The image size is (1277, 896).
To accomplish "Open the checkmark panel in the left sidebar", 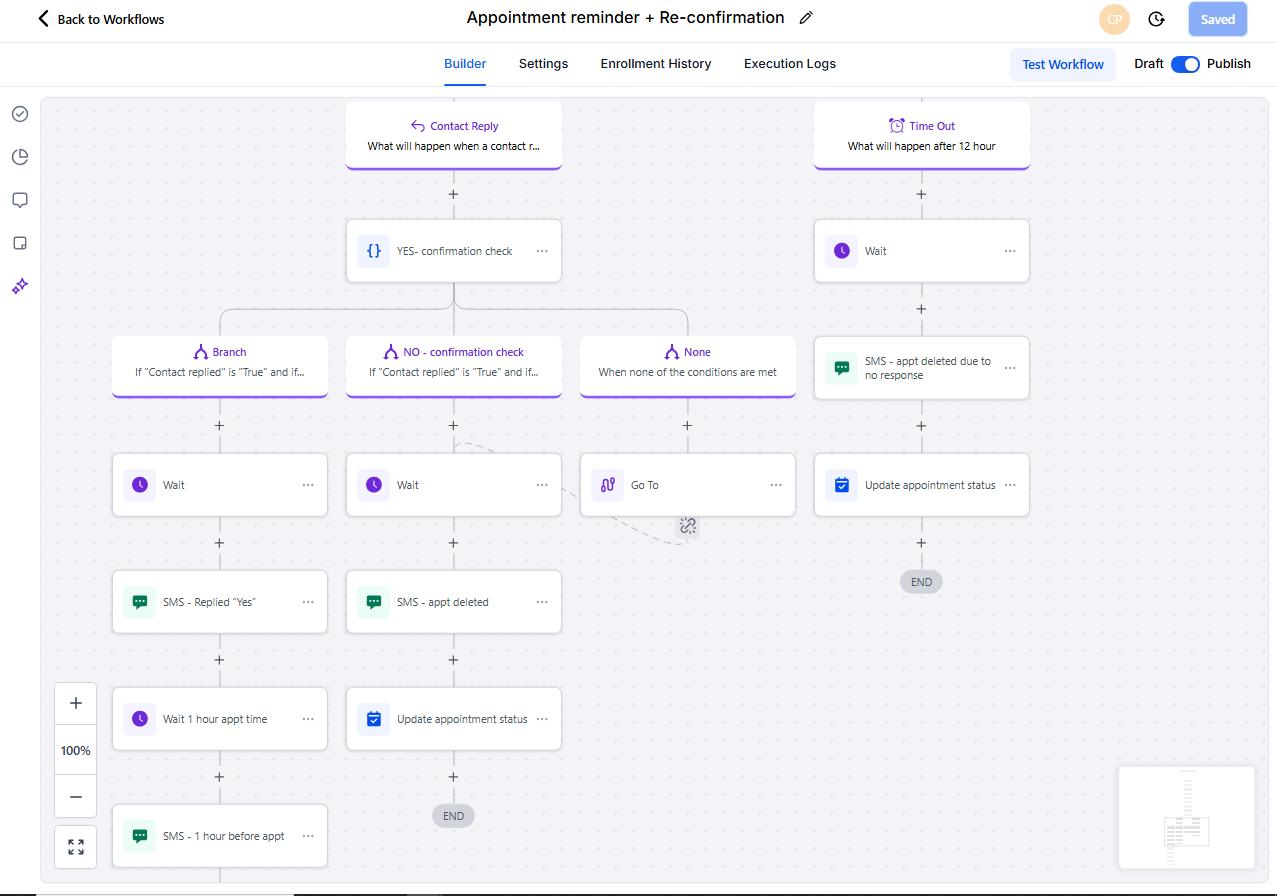I will [20, 114].
